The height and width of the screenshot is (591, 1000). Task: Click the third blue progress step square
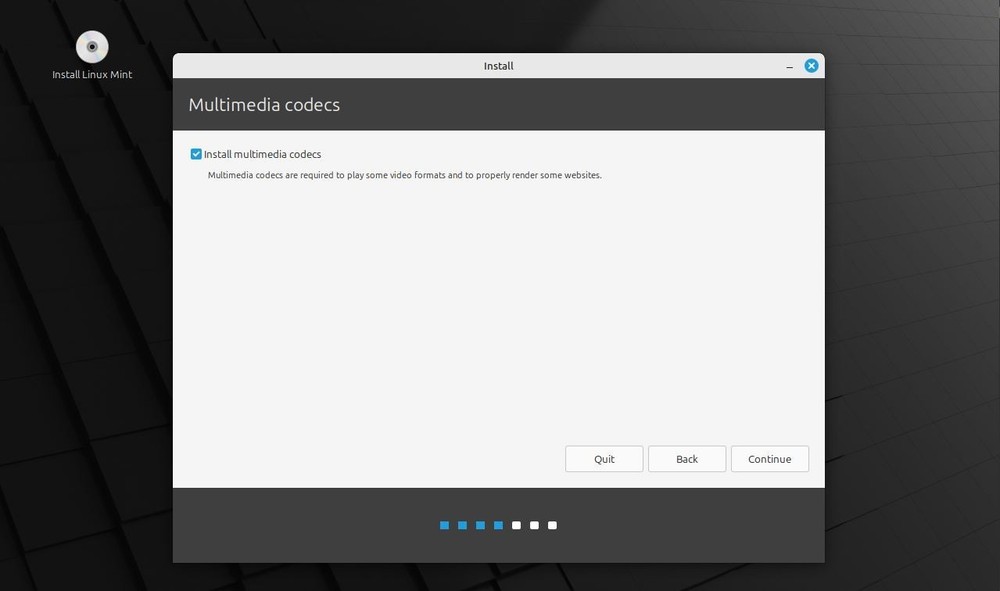(x=480, y=525)
